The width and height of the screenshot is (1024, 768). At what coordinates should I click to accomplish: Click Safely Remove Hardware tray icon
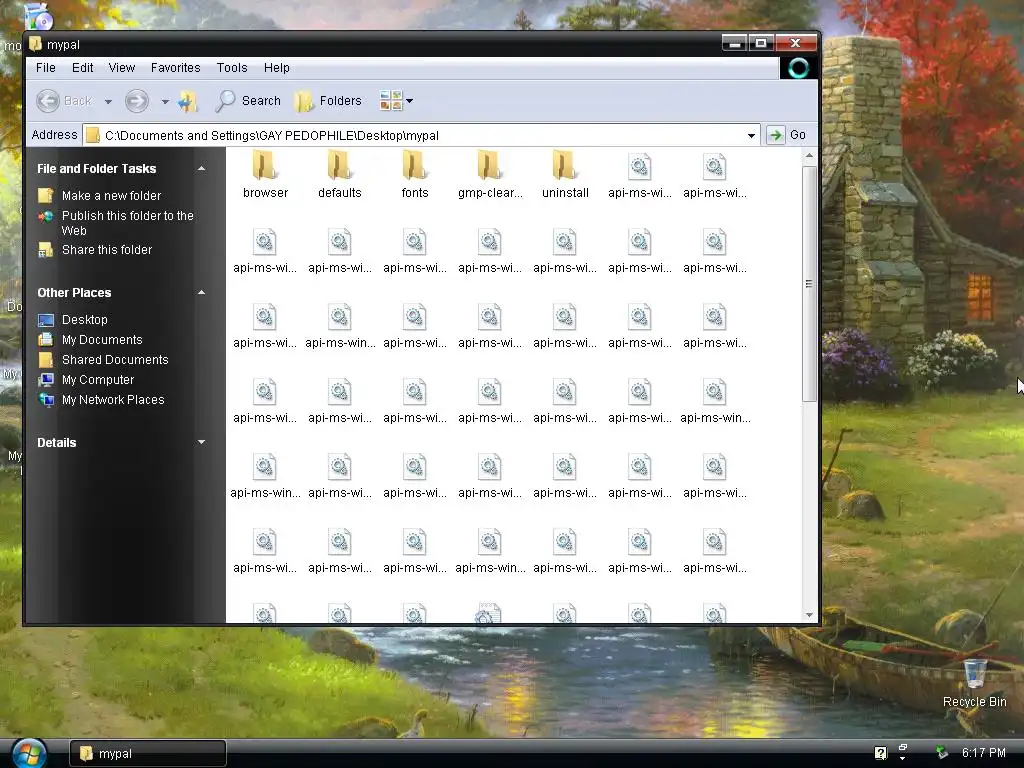pos(941,753)
